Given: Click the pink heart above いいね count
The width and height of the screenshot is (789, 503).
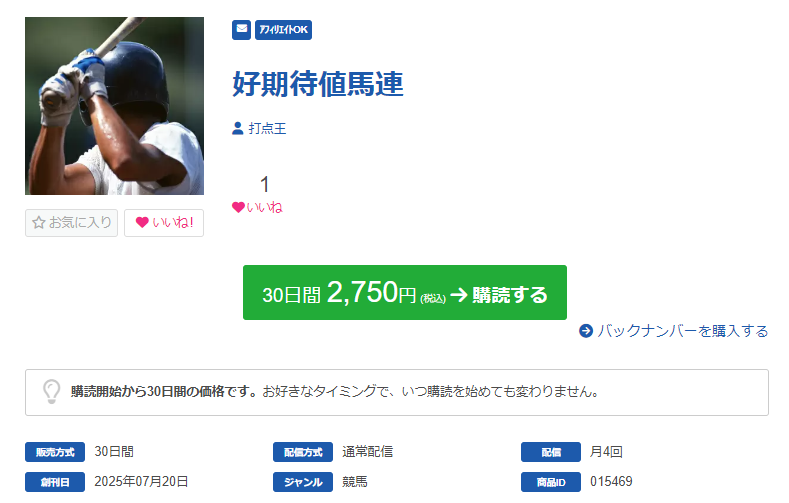Looking at the screenshot, I should click(x=238, y=207).
